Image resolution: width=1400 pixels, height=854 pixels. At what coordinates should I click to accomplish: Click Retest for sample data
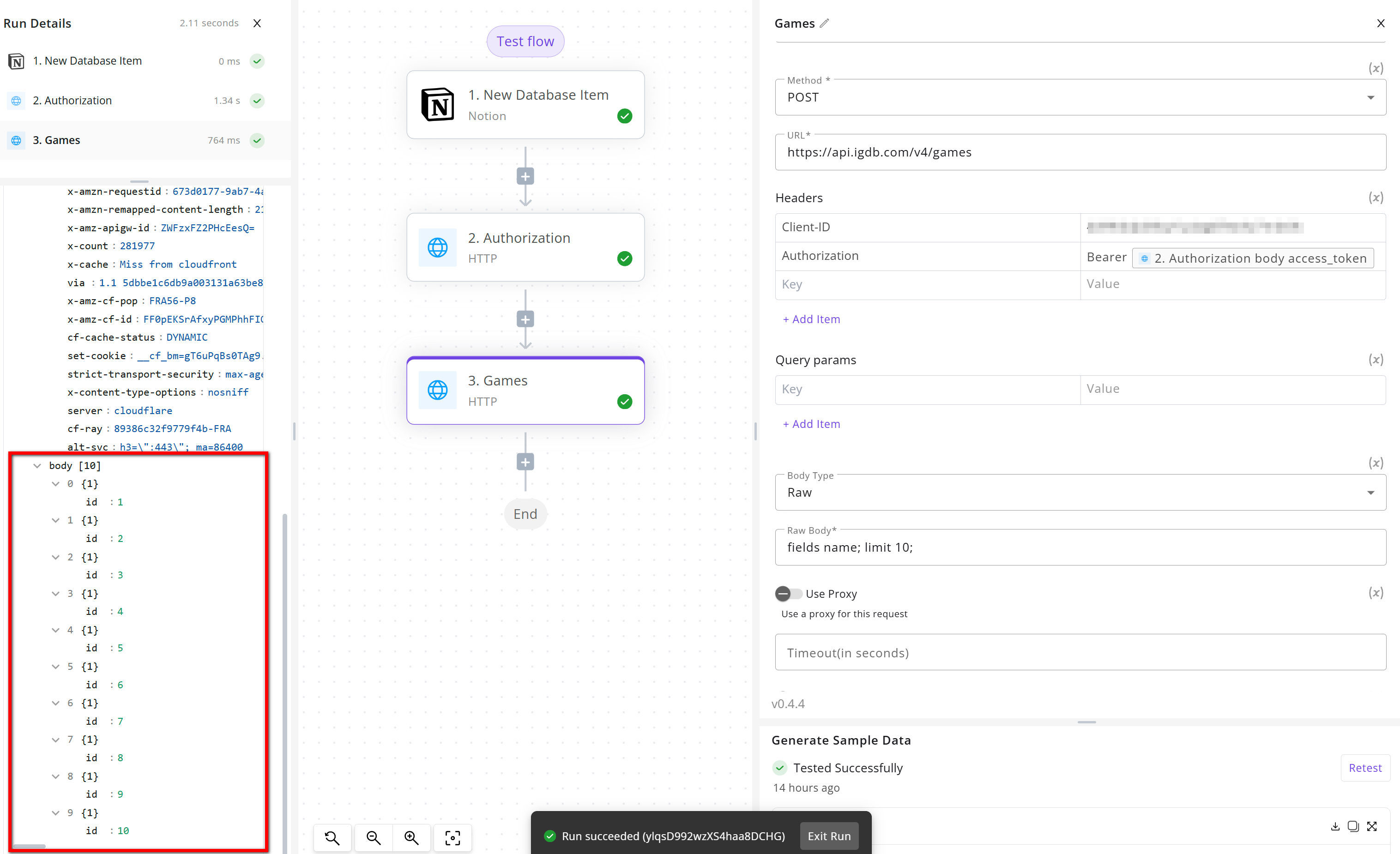pos(1365,768)
